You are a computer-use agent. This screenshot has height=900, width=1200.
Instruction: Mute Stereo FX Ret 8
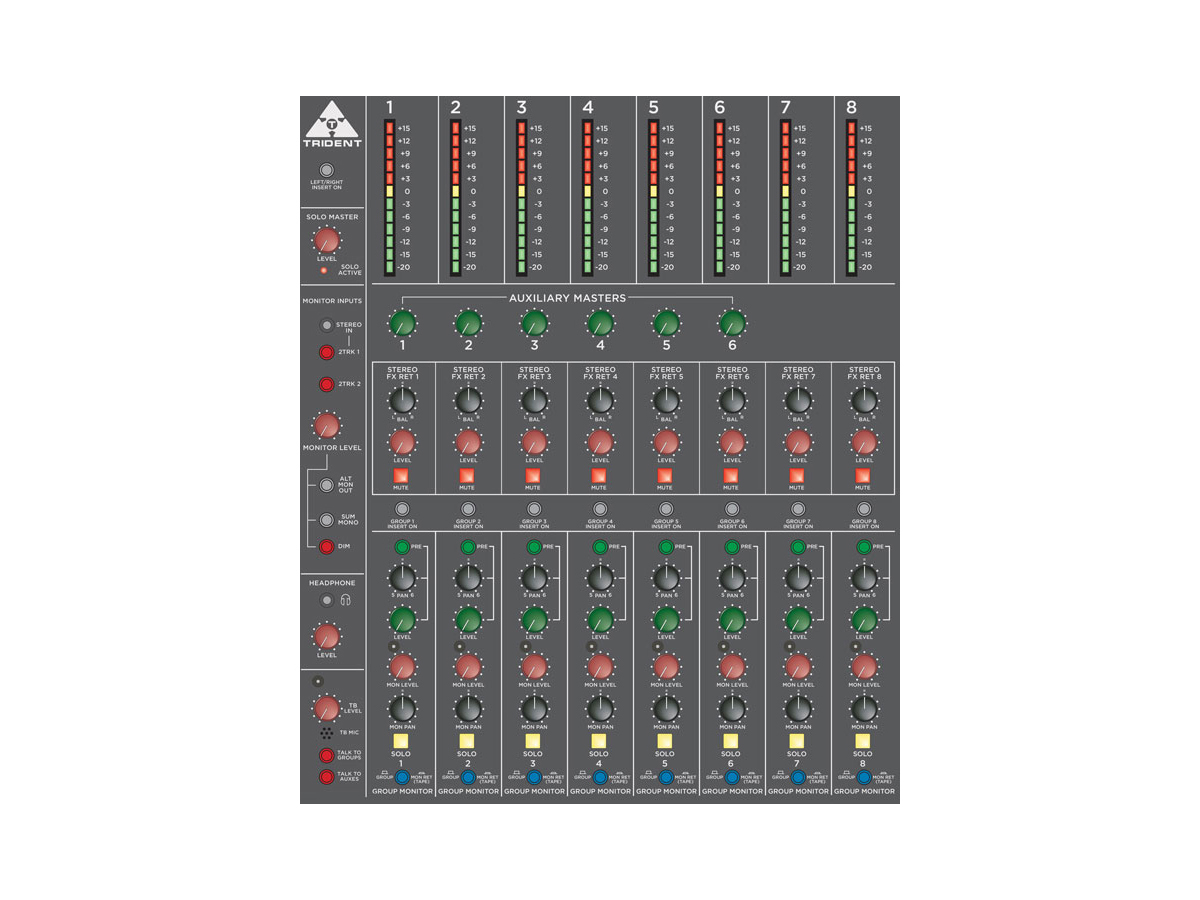click(x=863, y=475)
